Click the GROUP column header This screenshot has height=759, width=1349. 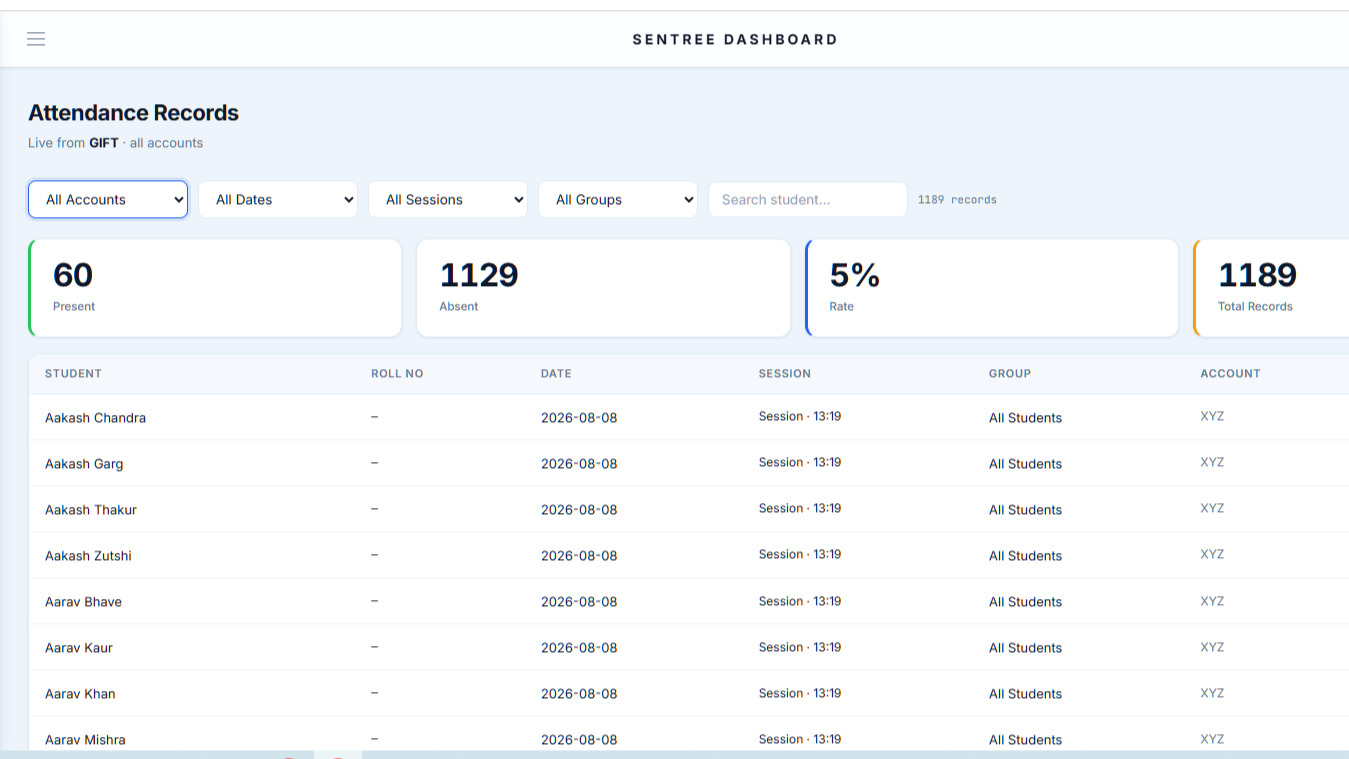click(x=1010, y=373)
